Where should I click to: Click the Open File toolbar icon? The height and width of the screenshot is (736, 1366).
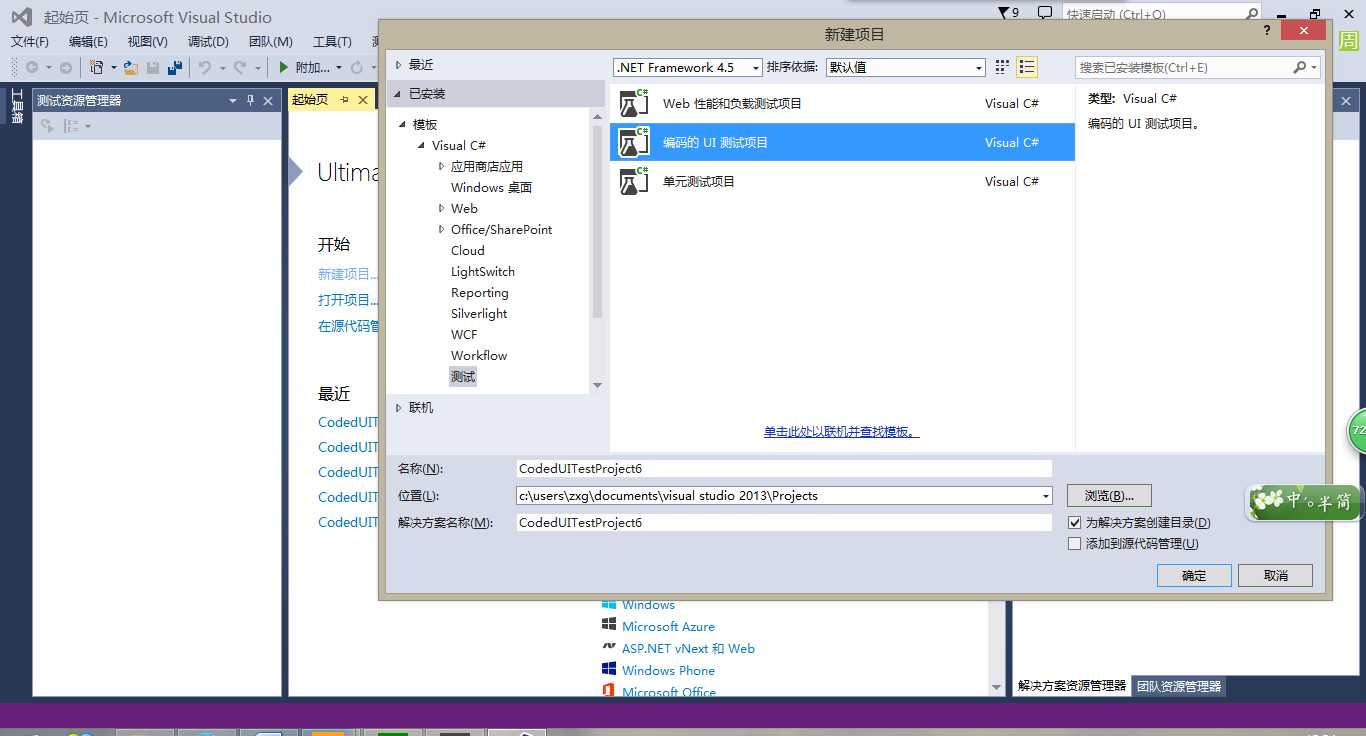(x=131, y=68)
